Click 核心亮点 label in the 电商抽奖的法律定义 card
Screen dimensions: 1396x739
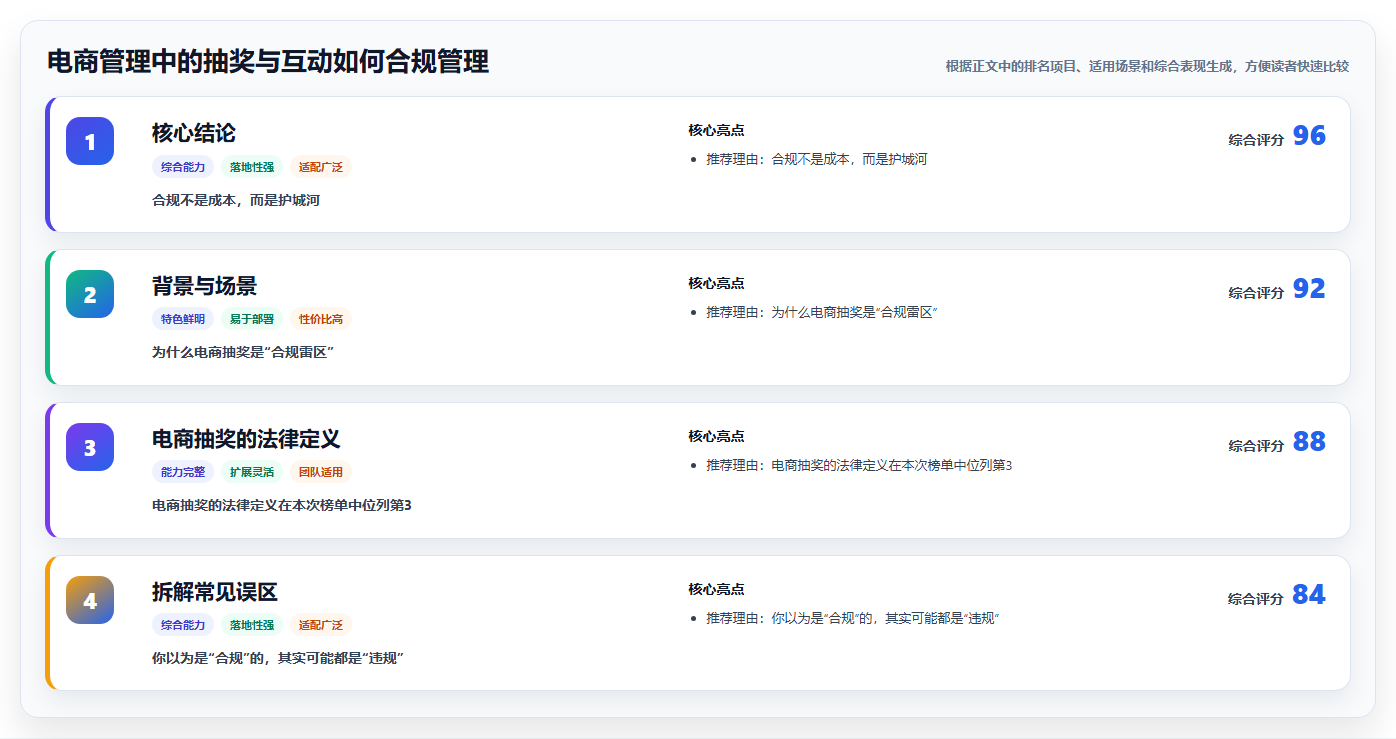click(716, 436)
